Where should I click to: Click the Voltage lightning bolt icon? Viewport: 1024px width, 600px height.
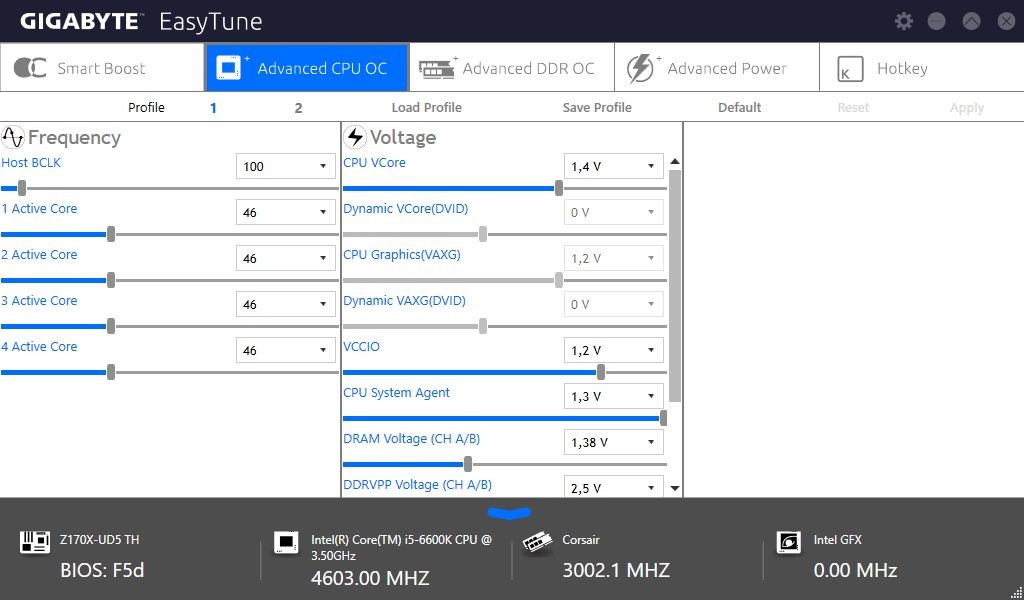[355, 137]
